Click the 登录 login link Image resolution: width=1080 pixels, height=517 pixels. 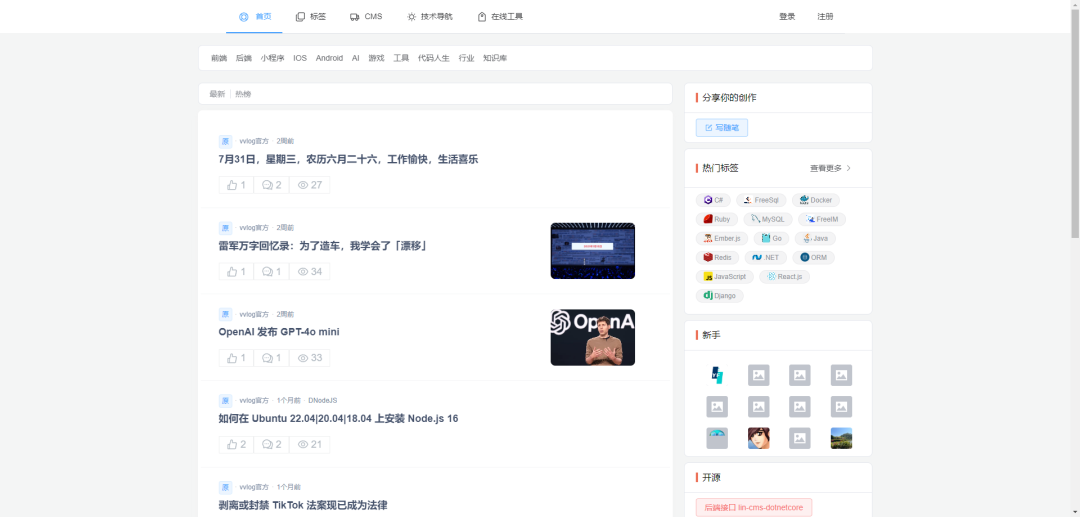pyautogui.click(x=787, y=17)
